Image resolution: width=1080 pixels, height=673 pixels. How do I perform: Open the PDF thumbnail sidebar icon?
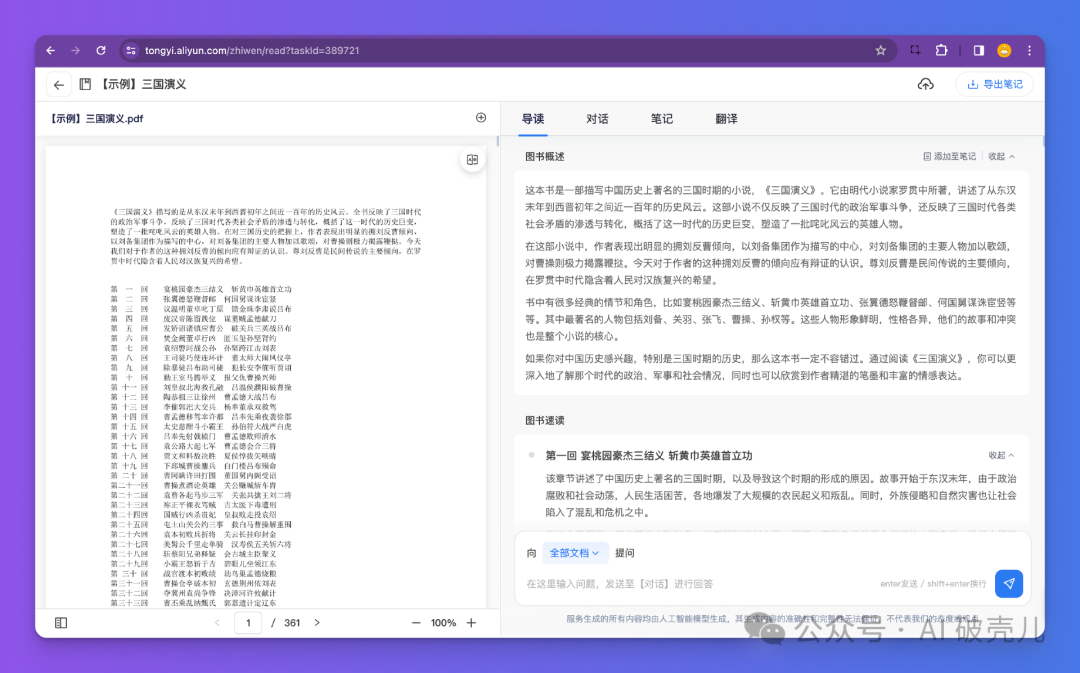click(61, 622)
